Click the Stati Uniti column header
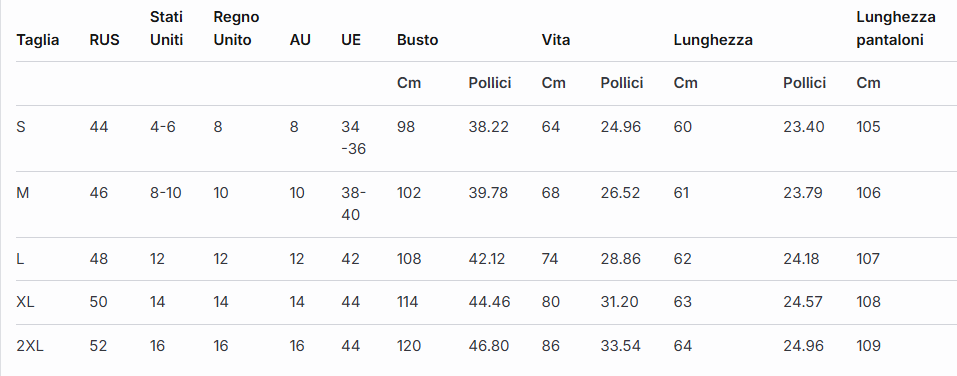This screenshot has width=957, height=376. tap(167, 29)
